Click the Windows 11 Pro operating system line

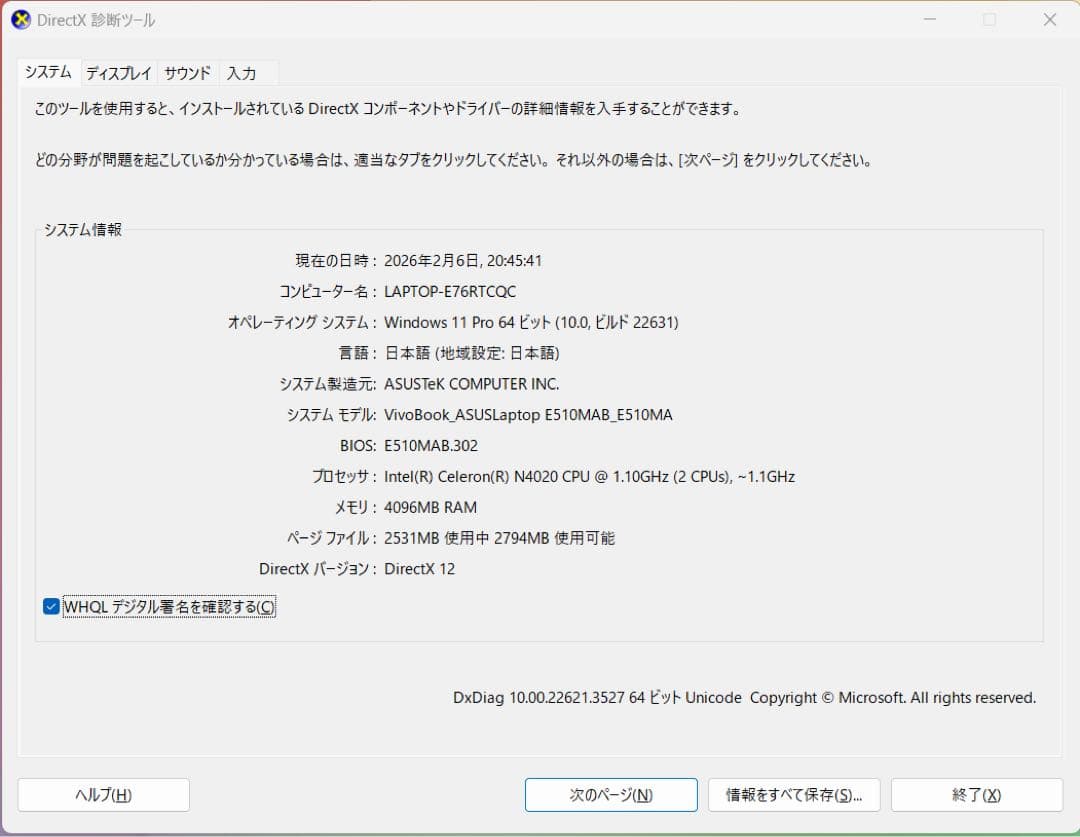coord(531,322)
